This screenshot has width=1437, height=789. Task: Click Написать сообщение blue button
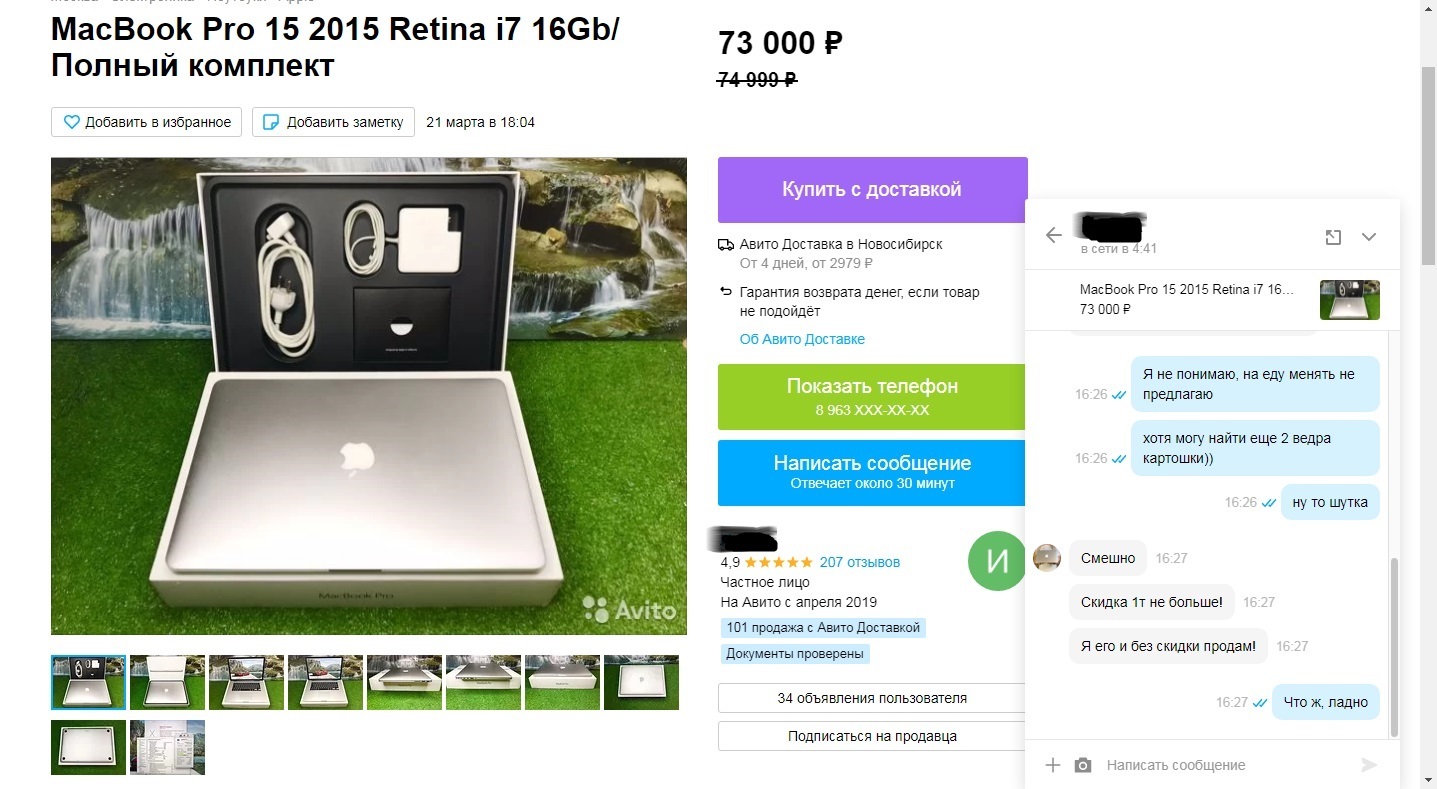(872, 472)
